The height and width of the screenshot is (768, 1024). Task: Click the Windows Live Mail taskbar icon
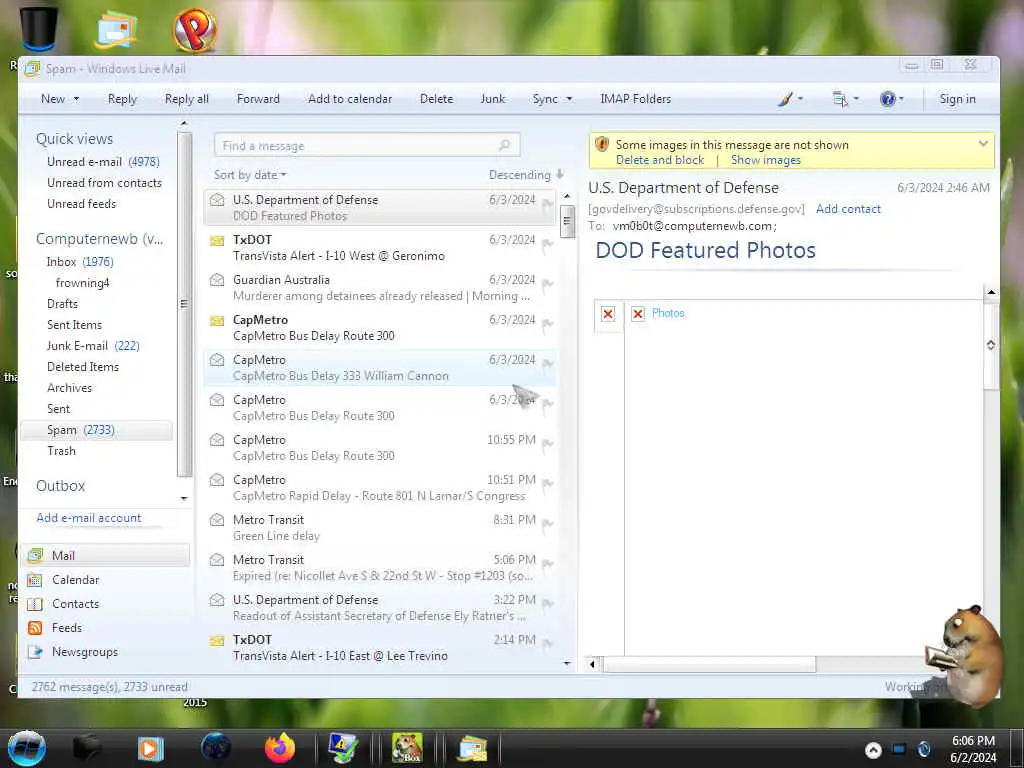pyautogui.click(x=473, y=748)
